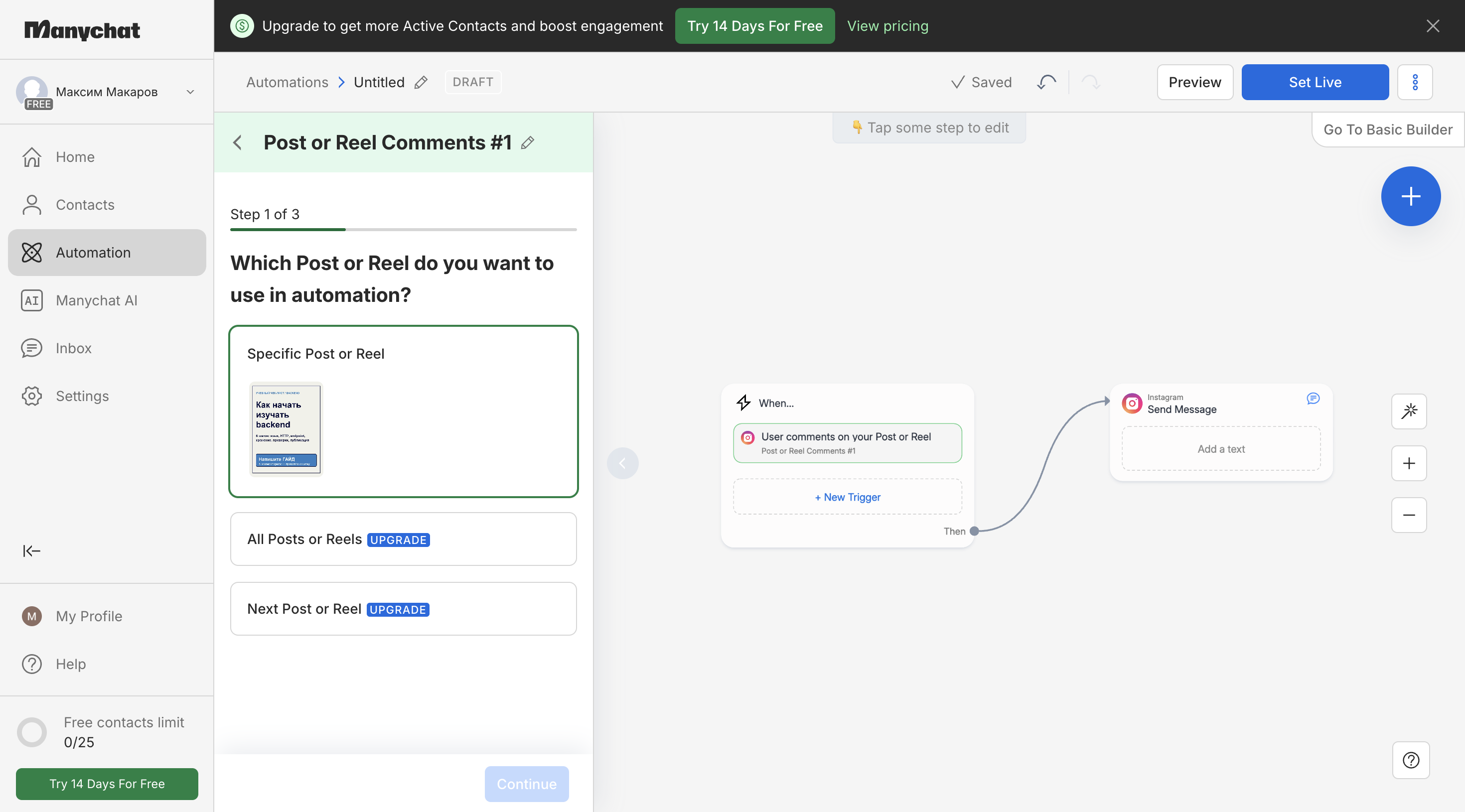Edit automation name Untitled pencil icon
Image resolution: width=1465 pixels, height=812 pixels.
coord(421,82)
